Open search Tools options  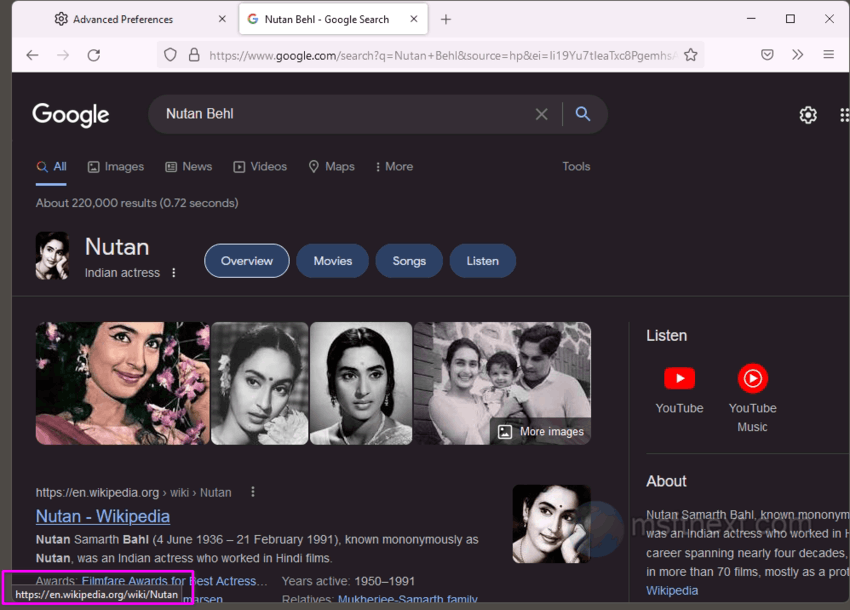click(x=576, y=166)
